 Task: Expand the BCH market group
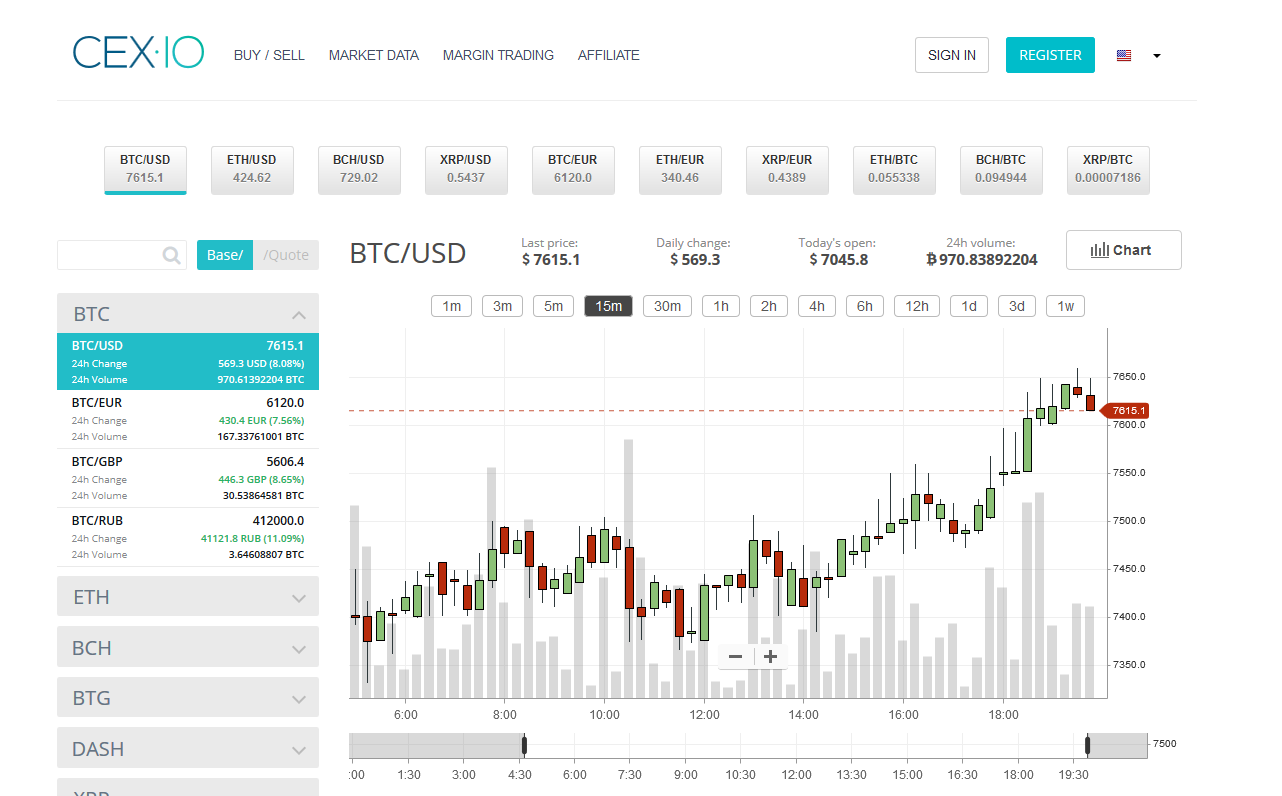point(188,647)
